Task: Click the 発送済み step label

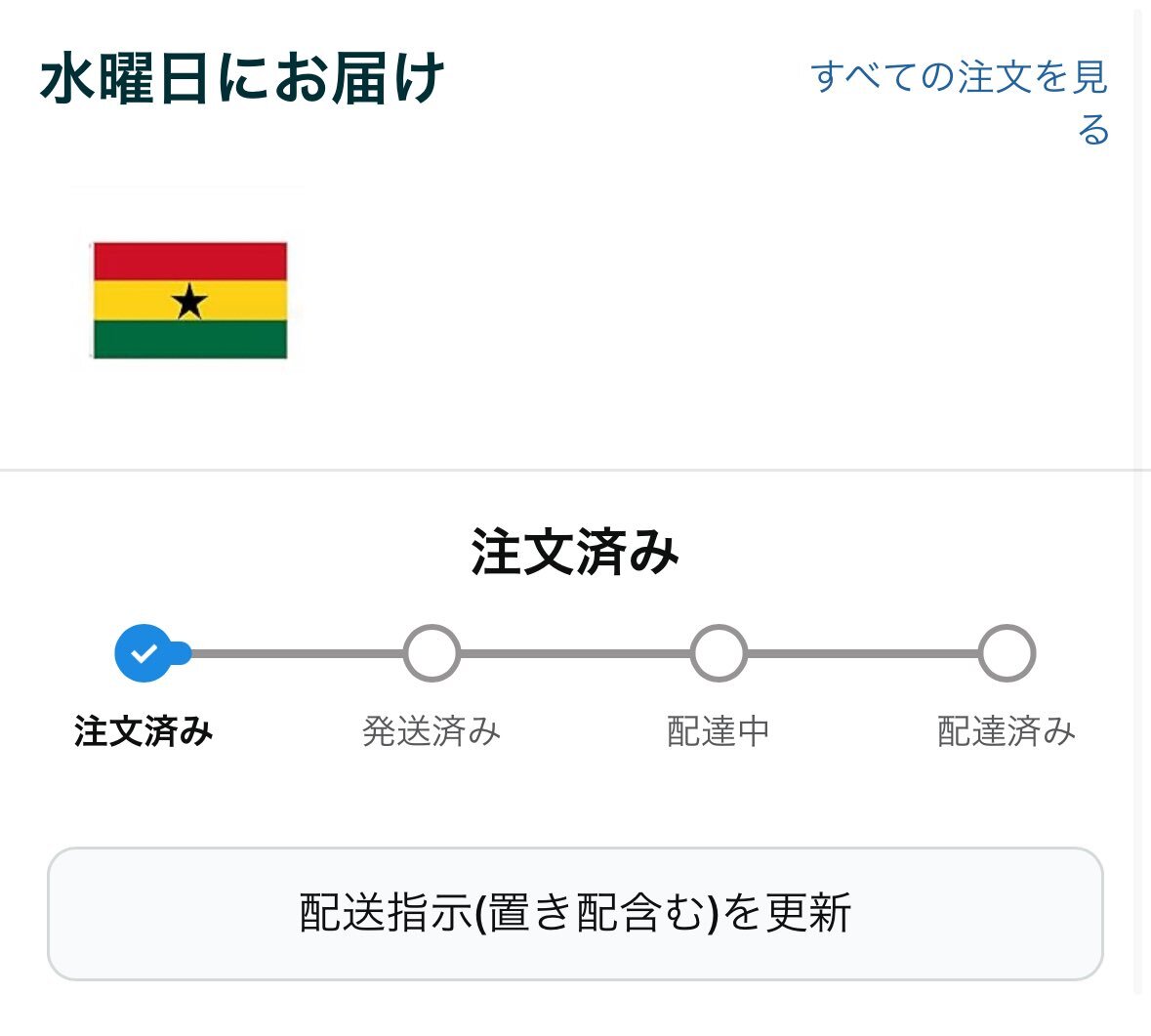Action: pyautogui.click(x=432, y=731)
